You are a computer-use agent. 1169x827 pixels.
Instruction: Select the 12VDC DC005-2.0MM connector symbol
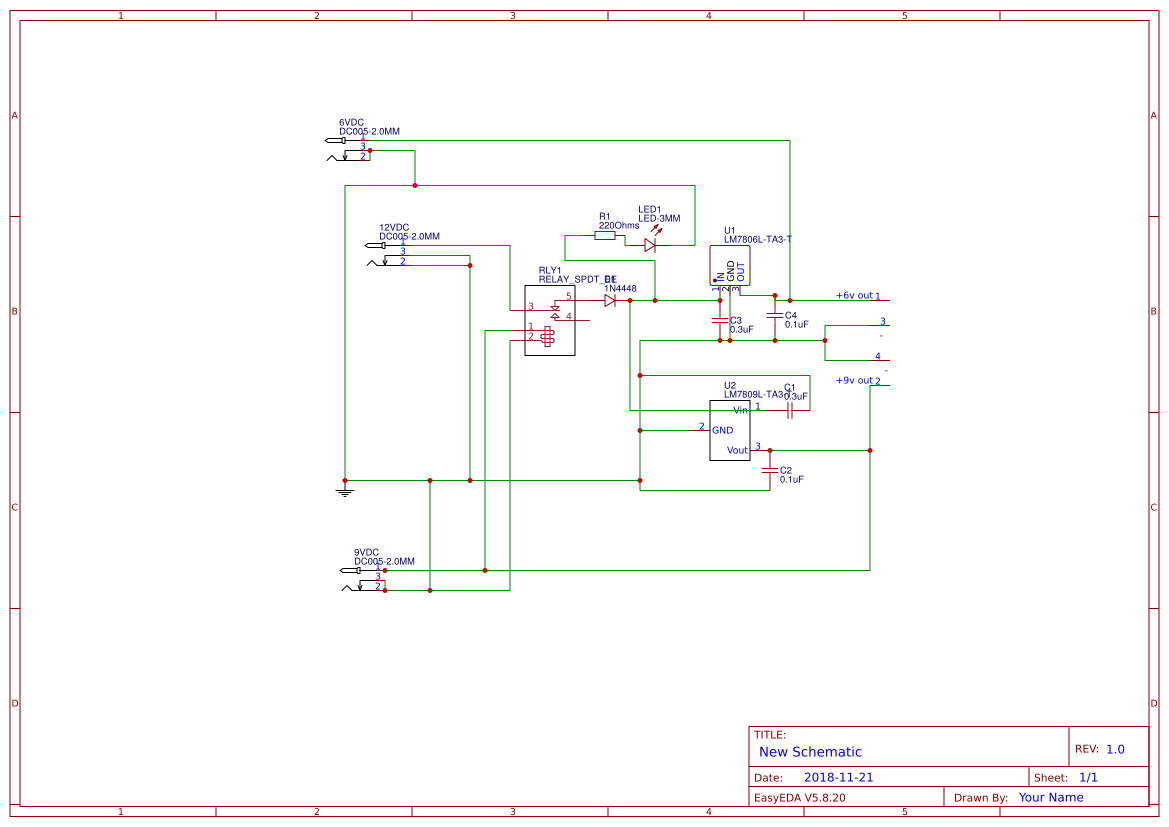[x=385, y=255]
